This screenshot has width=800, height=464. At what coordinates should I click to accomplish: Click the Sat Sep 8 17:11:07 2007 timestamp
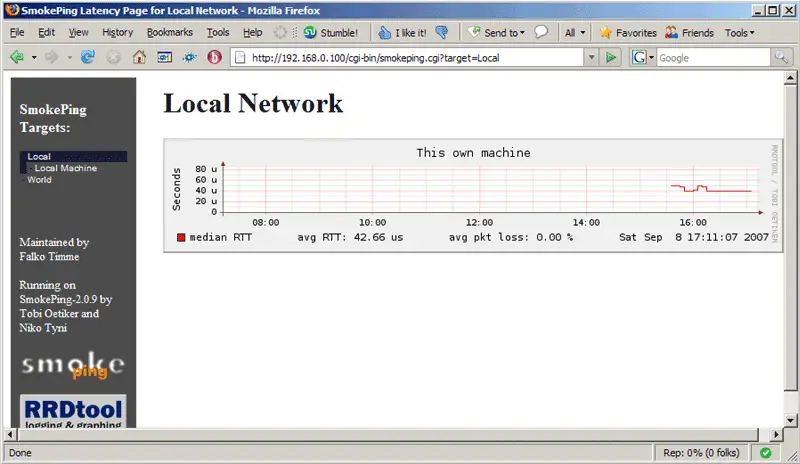[693, 237]
